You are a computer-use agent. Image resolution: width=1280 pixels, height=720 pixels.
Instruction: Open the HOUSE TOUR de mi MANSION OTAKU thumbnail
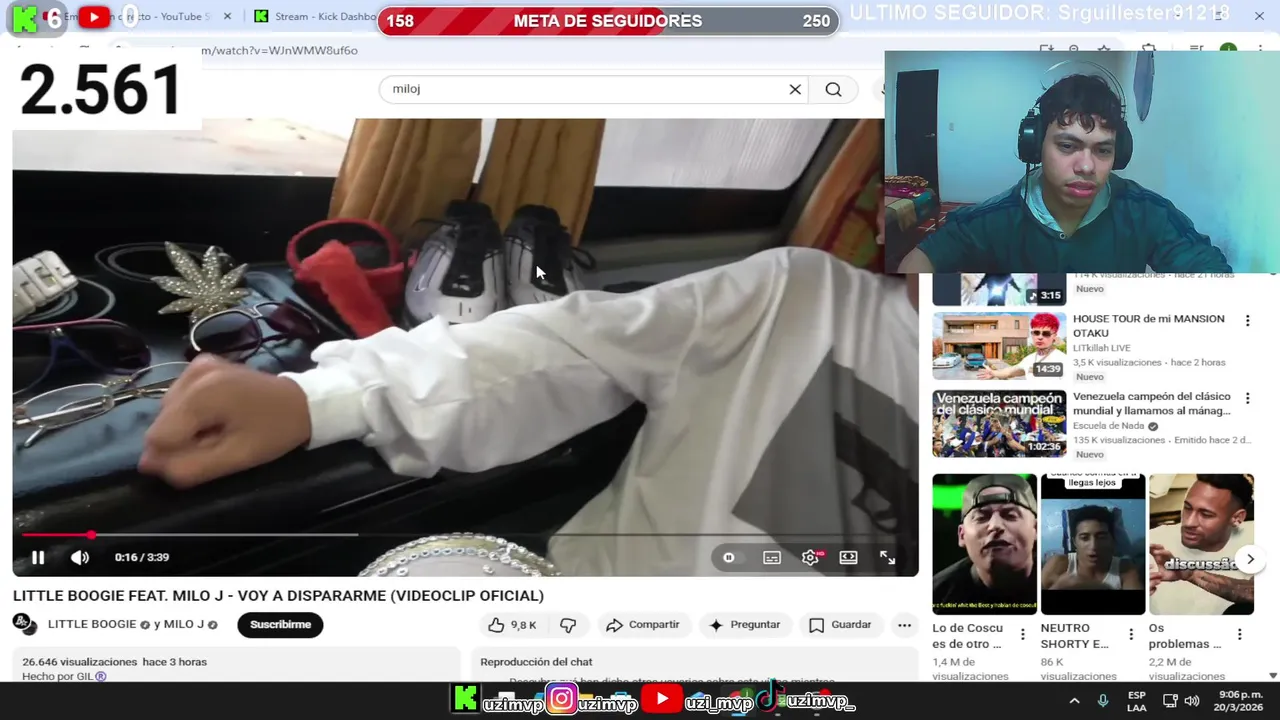point(999,346)
